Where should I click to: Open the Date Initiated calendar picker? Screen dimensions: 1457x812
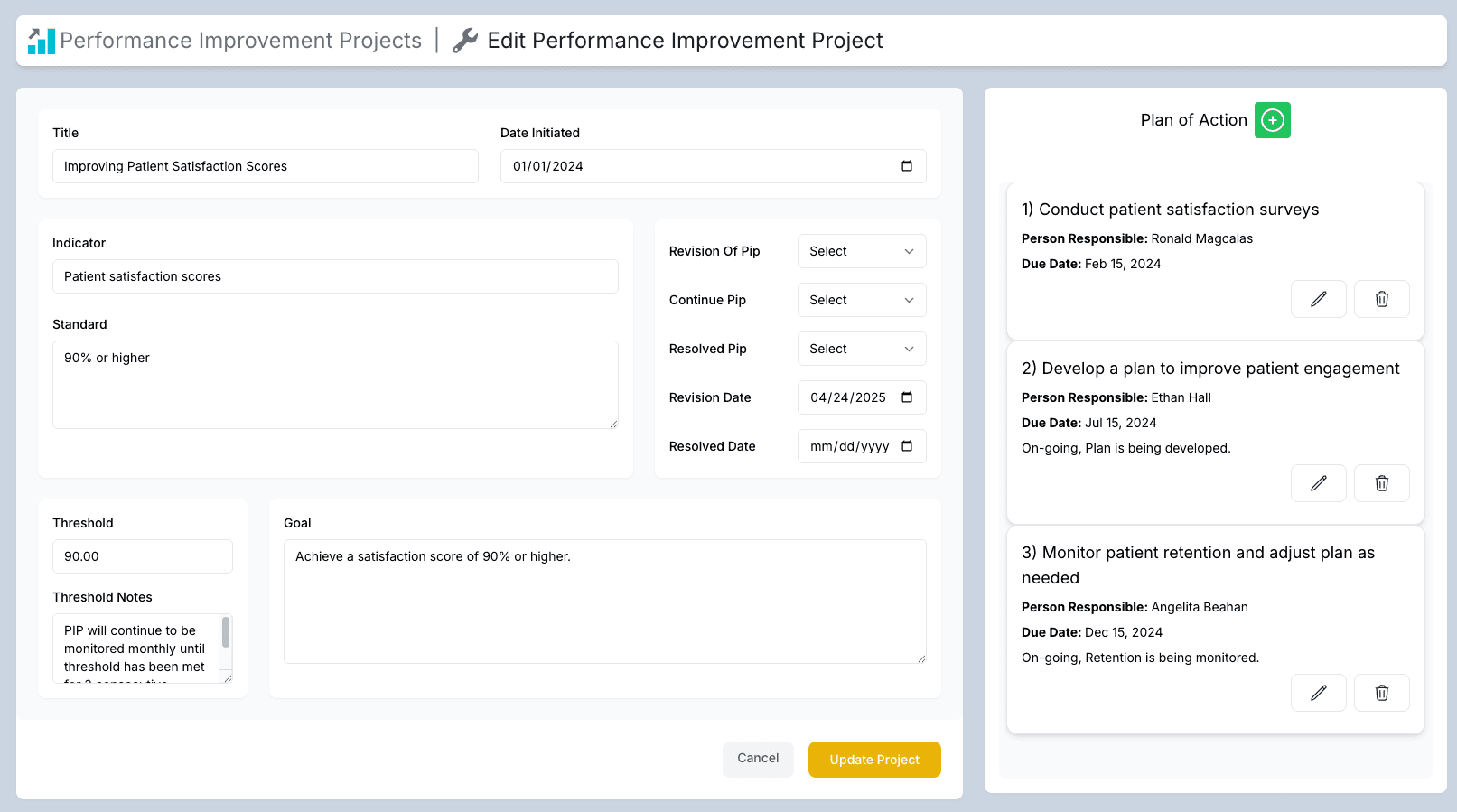907,166
